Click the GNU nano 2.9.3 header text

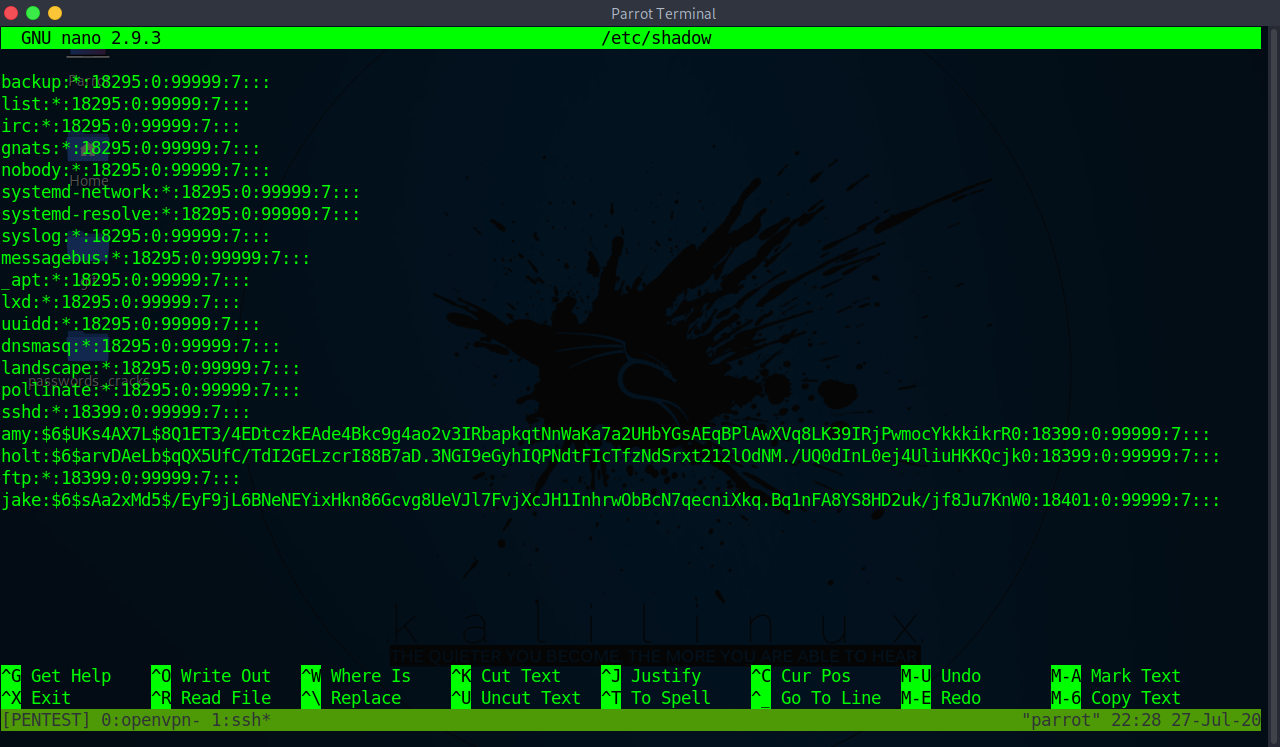coord(91,38)
